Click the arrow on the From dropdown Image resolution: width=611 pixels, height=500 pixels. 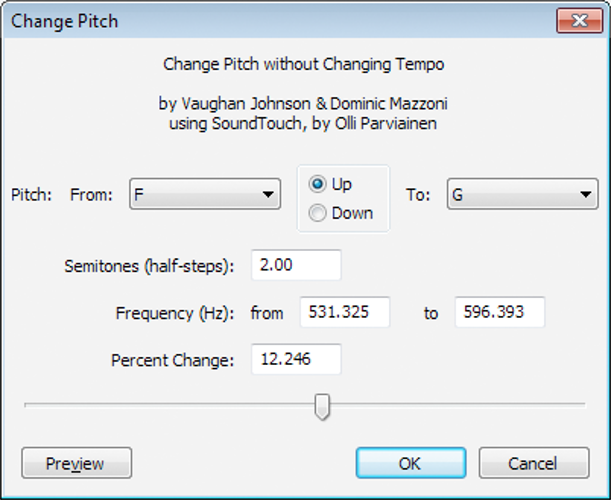click(268, 195)
